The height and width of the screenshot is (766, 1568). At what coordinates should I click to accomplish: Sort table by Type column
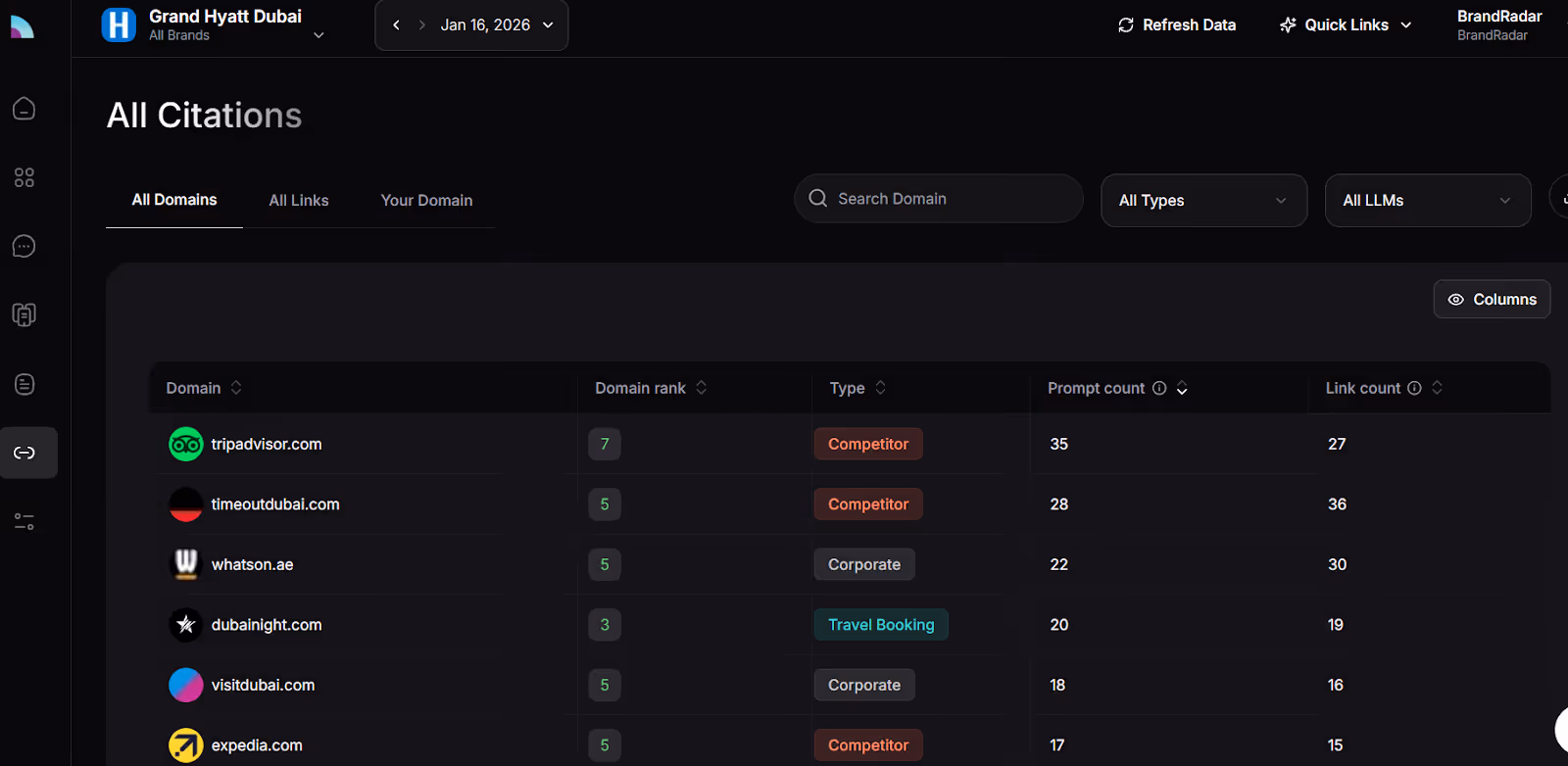pyautogui.click(x=880, y=388)
